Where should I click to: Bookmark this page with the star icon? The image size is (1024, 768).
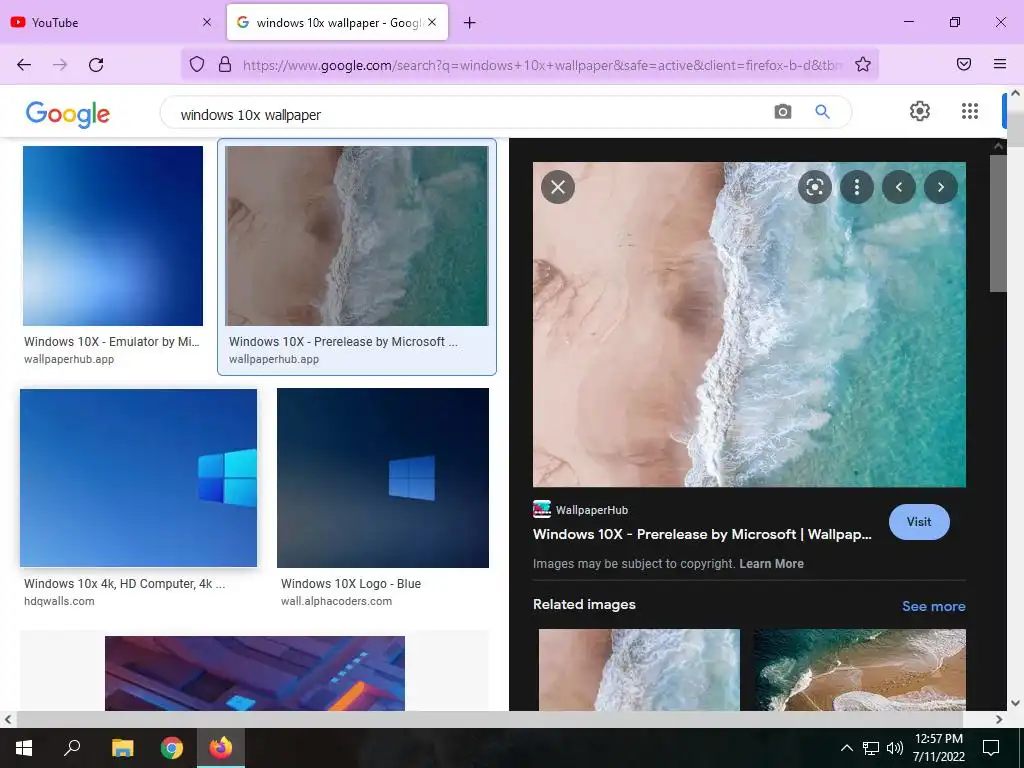click(863, 64)
